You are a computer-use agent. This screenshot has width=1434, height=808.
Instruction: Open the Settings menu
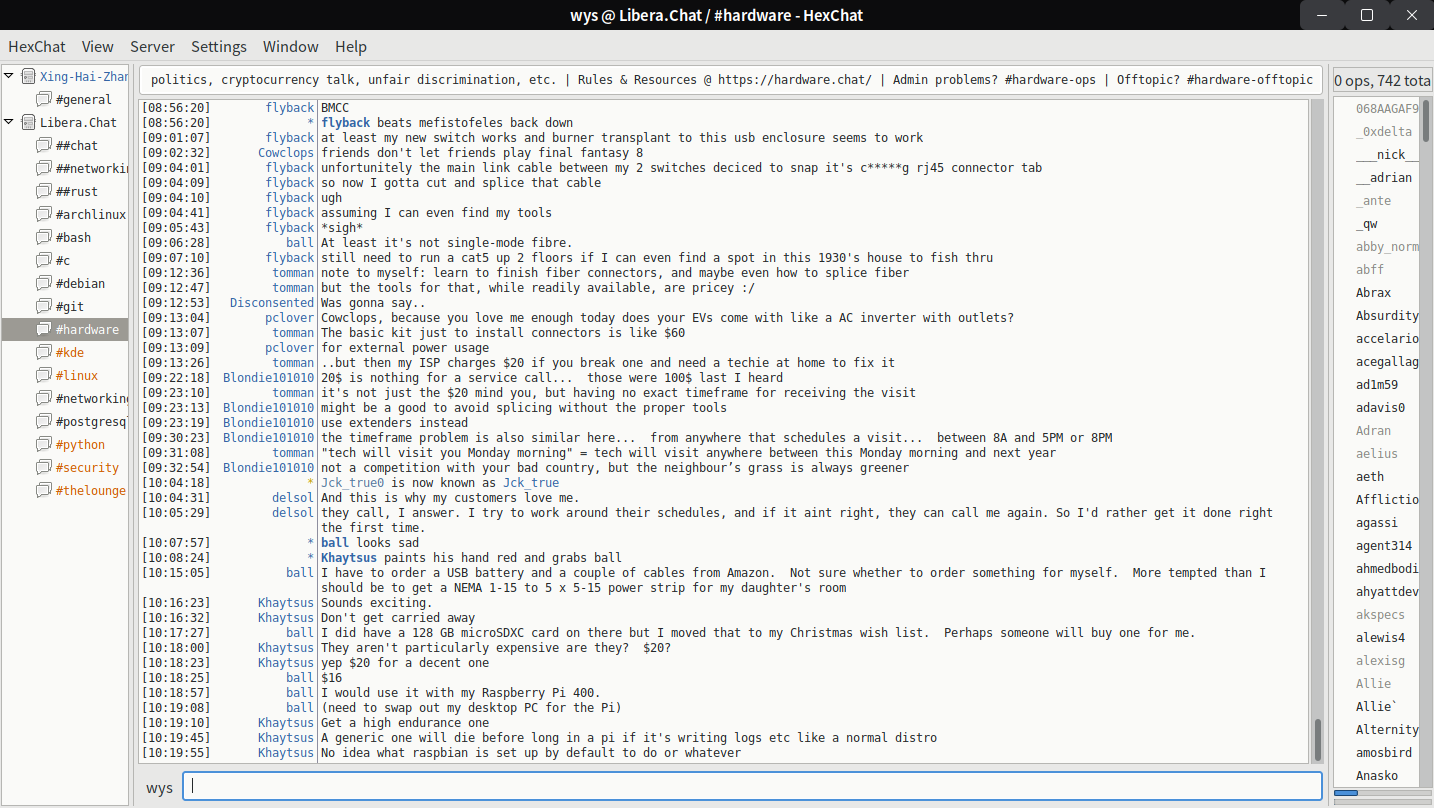tap(219, 46)
